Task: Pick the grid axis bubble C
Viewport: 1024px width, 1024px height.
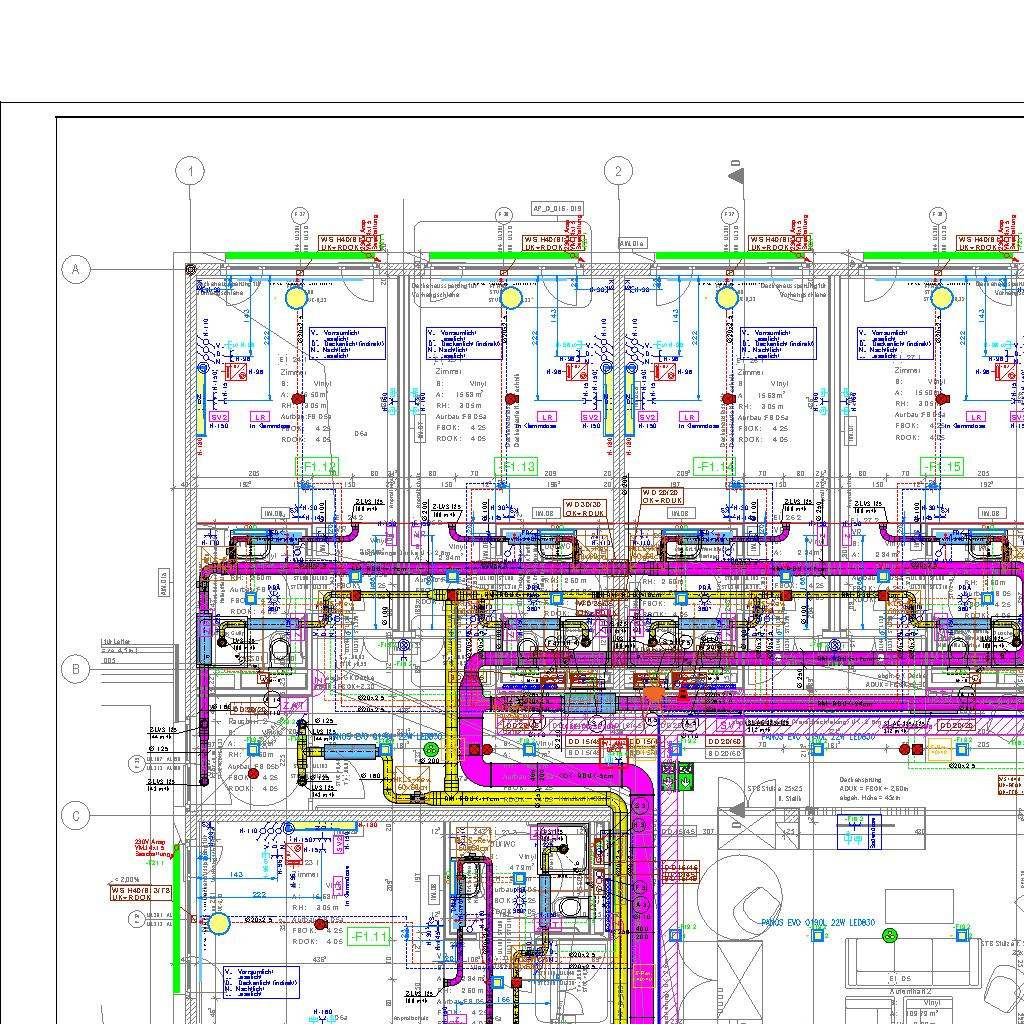Action: (75, 816)
